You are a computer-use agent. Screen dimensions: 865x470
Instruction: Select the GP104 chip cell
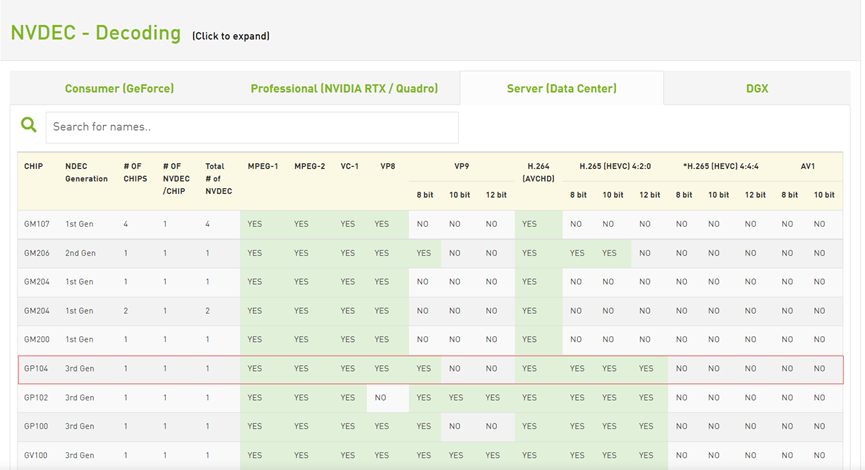(36, 368)
